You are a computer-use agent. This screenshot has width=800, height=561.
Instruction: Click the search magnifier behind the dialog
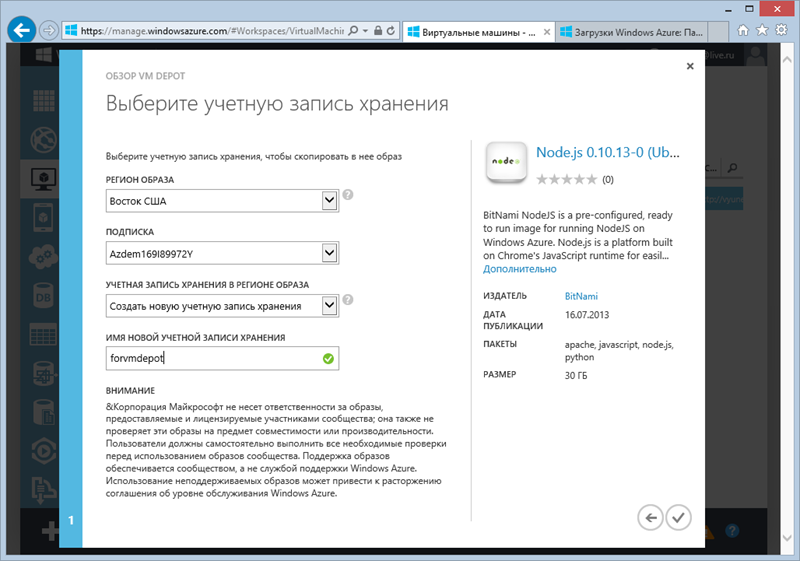click(733, 168)
